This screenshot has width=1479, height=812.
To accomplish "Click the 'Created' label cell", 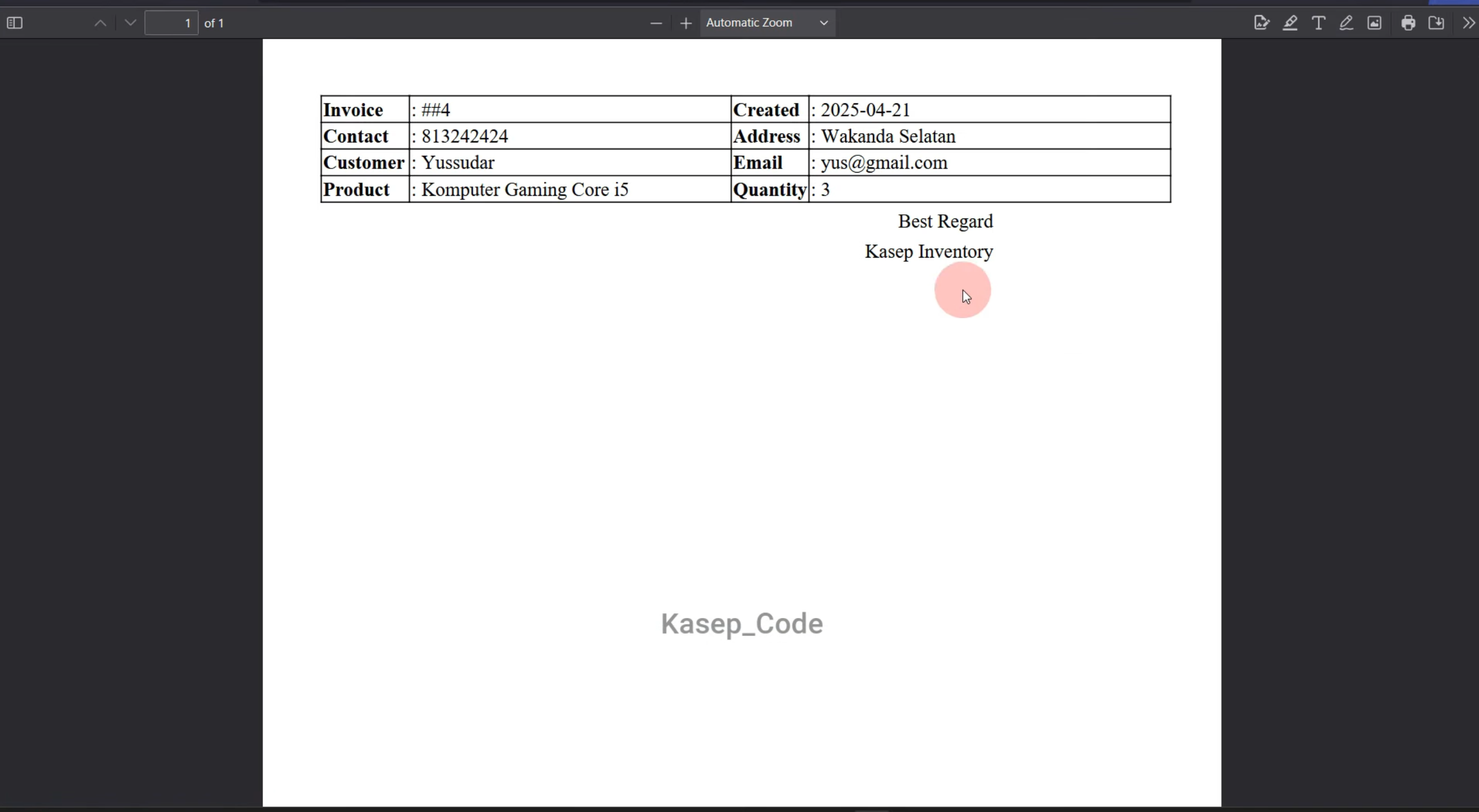I will 770,109.
